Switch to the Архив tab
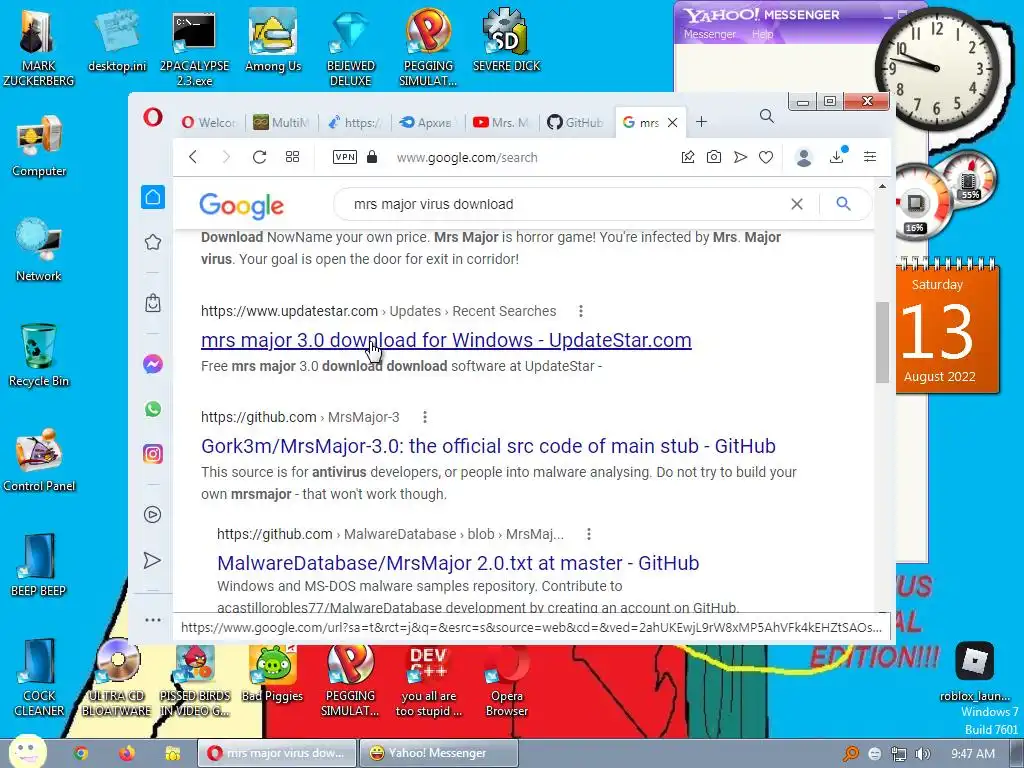The image size is (1024, 768). [x=426, y=122]
